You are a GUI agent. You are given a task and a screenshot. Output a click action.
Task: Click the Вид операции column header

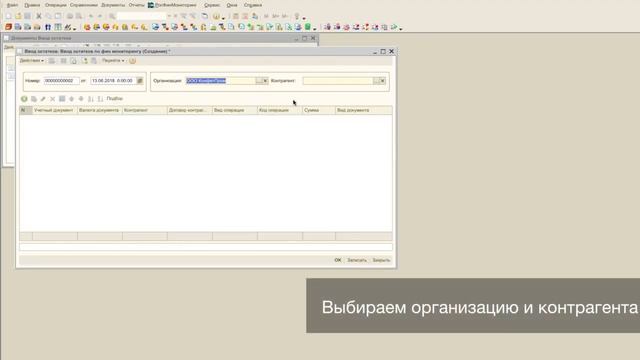pyautogui.click(x=235, y=110)
